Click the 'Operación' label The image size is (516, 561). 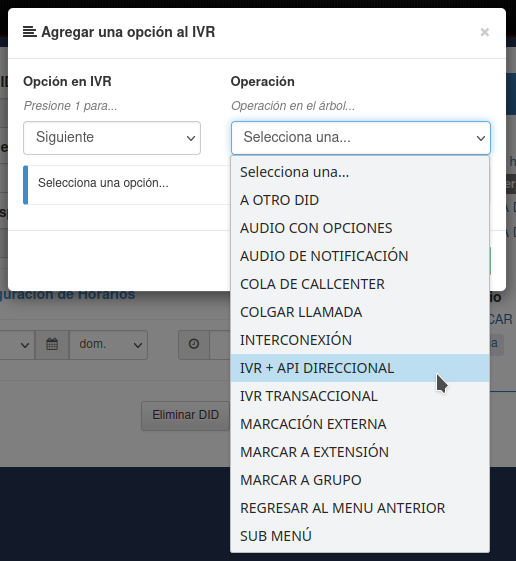[263, 82]
